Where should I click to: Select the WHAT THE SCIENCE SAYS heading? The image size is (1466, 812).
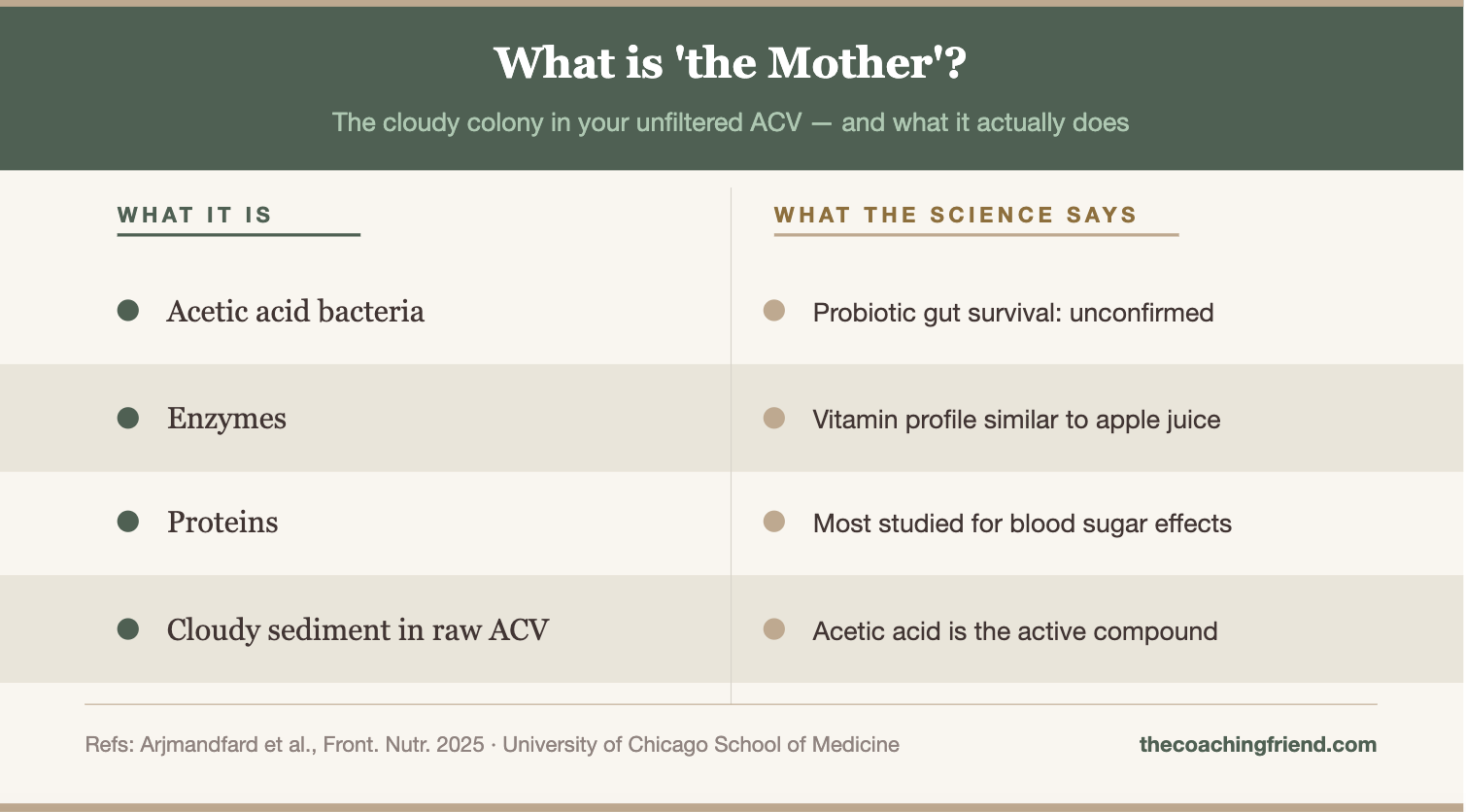pos(955,216)
